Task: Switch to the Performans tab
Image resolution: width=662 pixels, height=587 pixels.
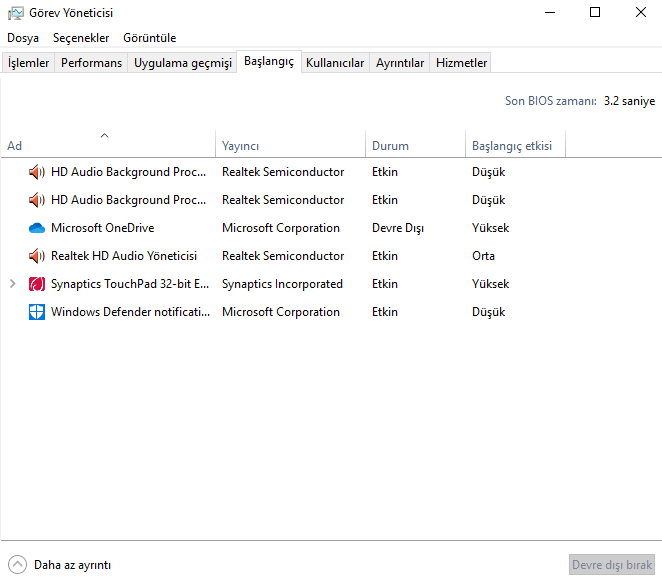Action: point(91,63)
